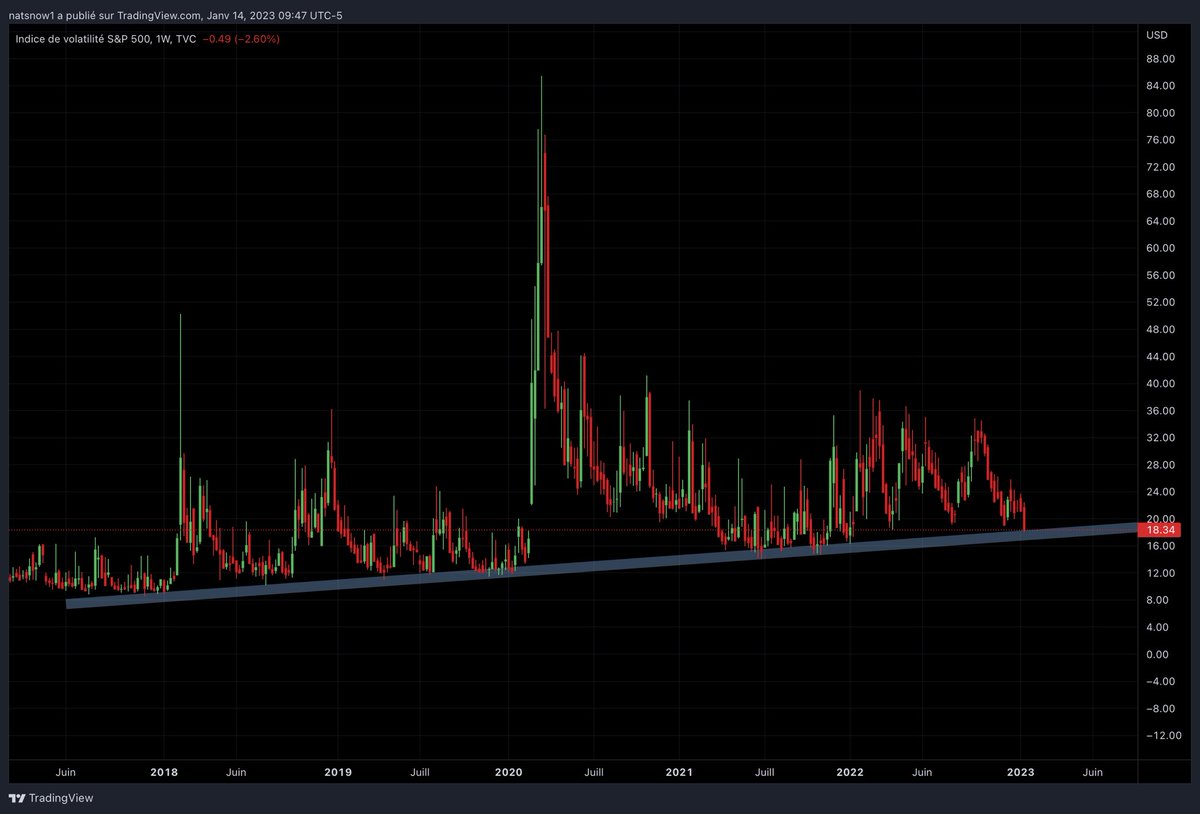This screenshot has height=814, width=1200.
Task: Click the 2018 label on the time axis
Action: tap(164, 772)
